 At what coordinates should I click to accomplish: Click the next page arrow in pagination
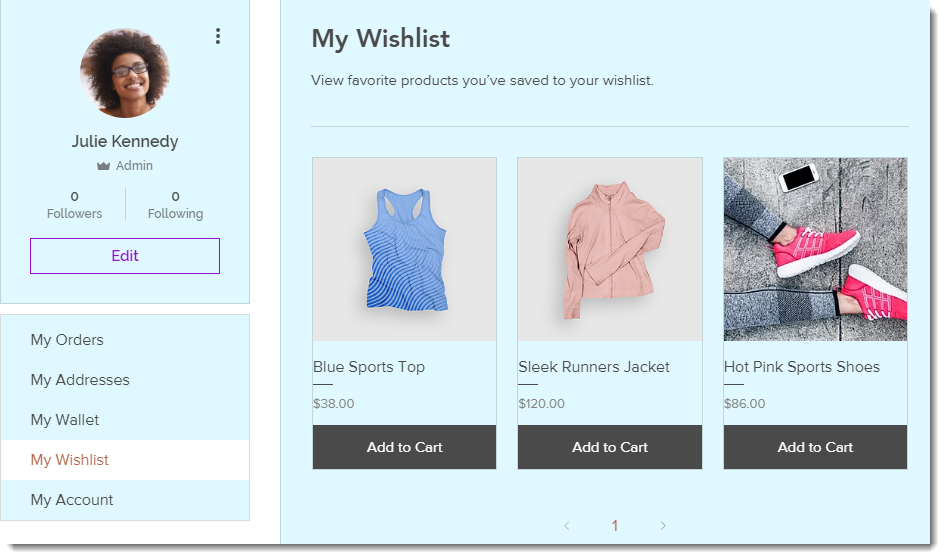pyautogui.click(x=663, y=526)
